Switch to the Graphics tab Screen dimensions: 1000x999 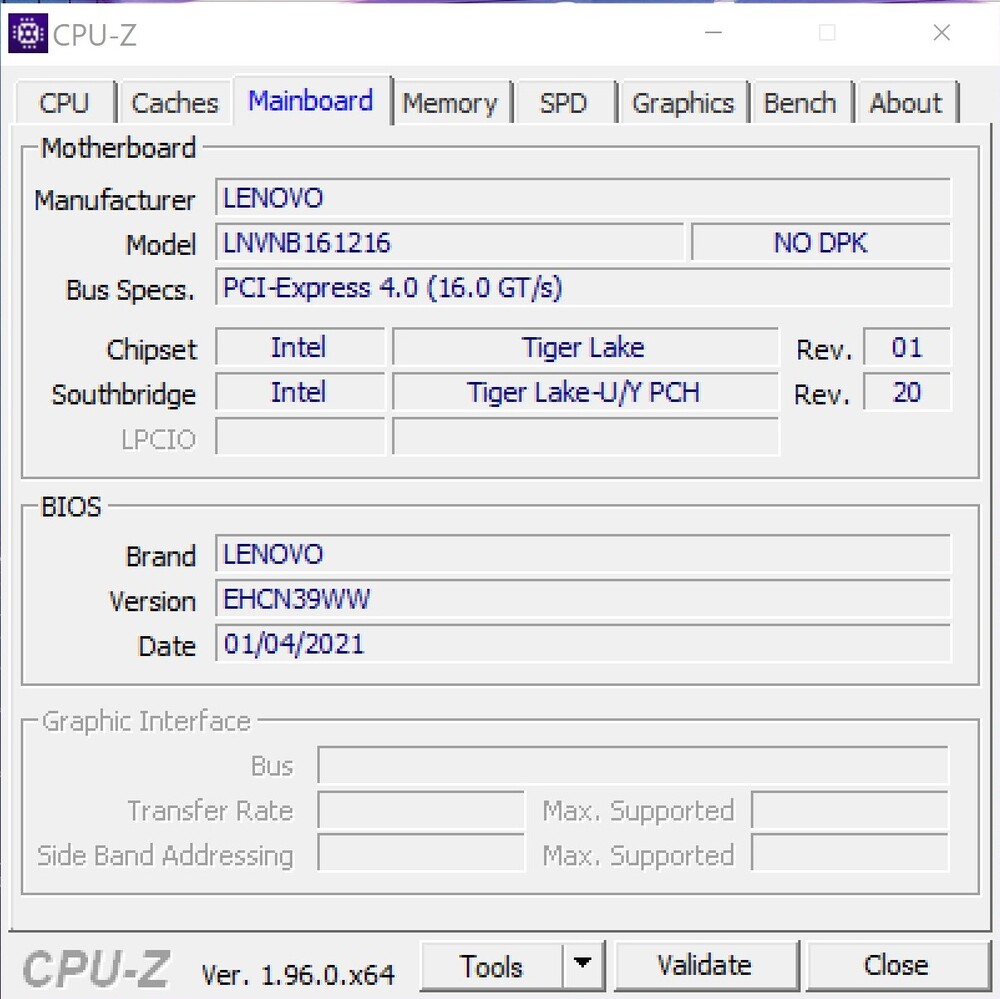click(x=683, y=103)
